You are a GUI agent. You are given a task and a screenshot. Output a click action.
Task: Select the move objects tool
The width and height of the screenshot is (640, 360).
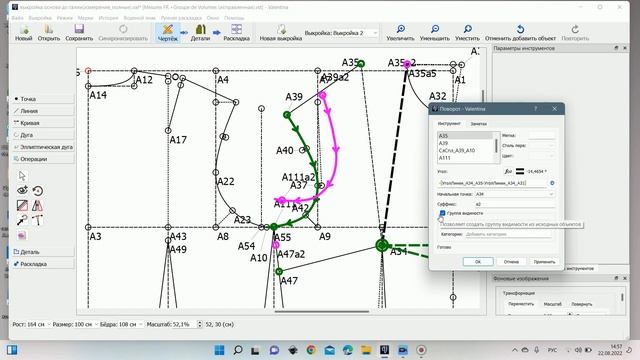coord(22,220)
